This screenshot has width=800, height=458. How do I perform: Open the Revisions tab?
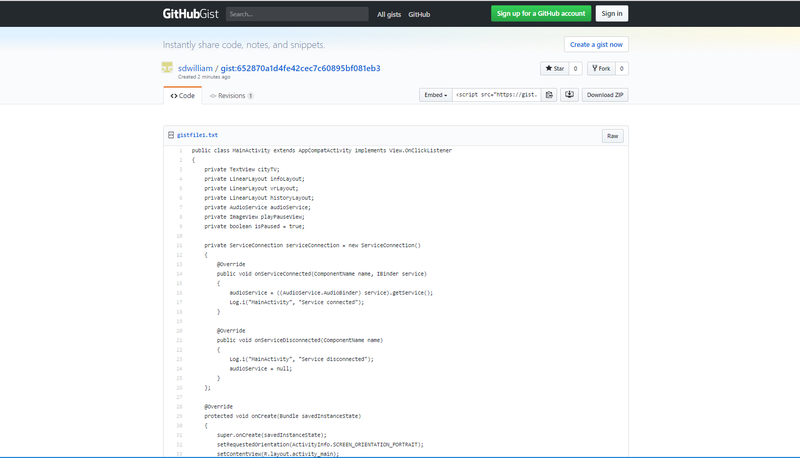point(231,96)
